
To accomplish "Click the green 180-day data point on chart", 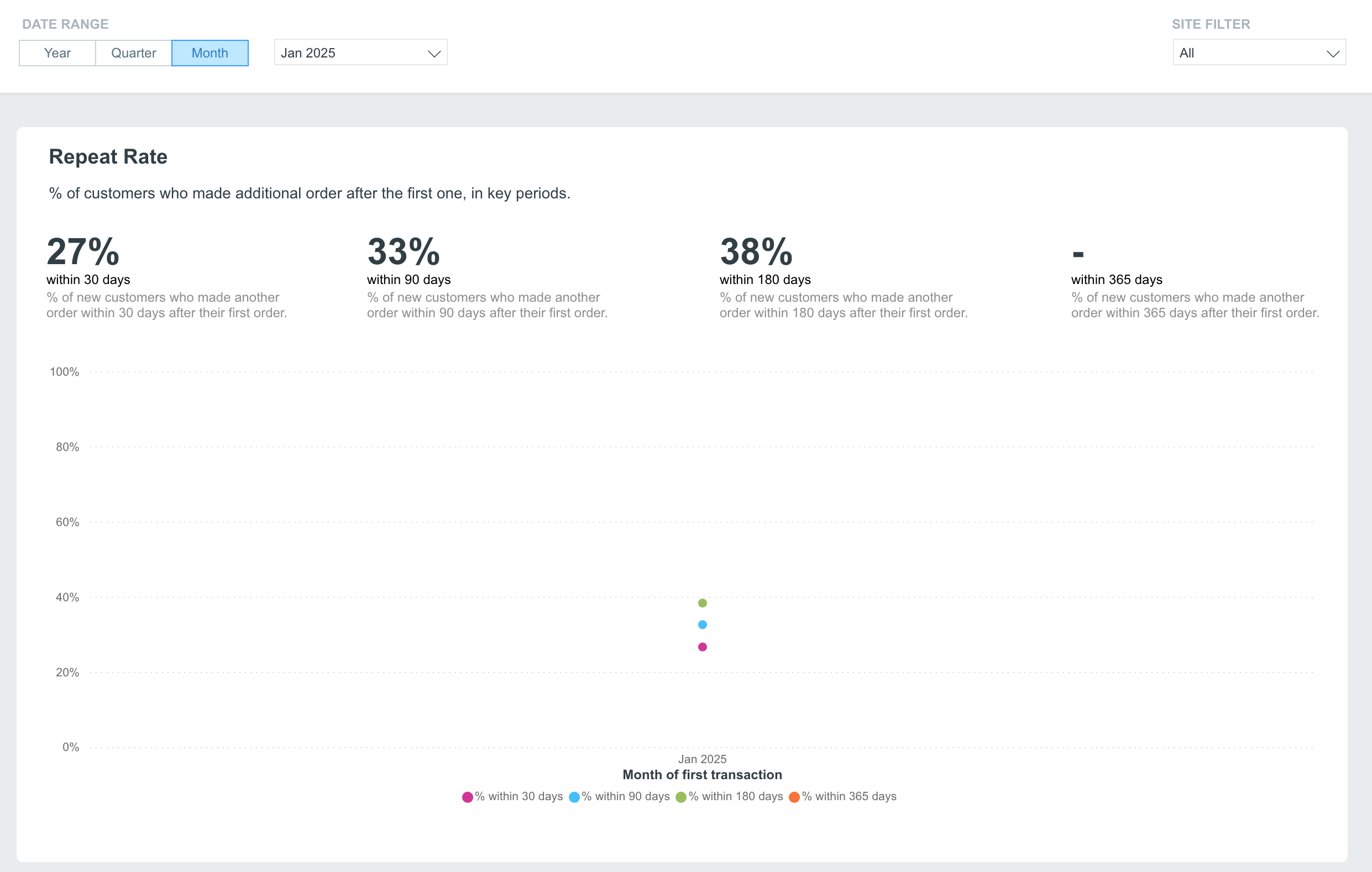I will [703, 603].
